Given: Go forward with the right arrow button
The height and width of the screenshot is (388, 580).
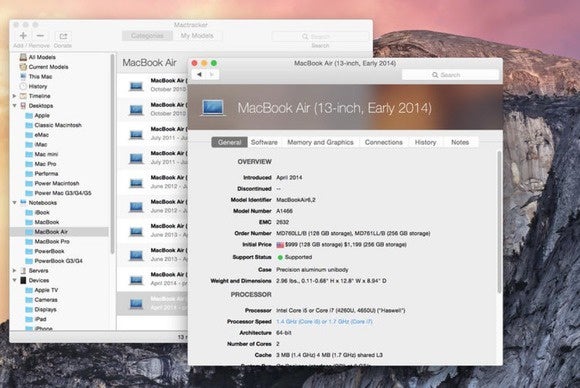Looking at the screenshot, I should click(212, 74).
